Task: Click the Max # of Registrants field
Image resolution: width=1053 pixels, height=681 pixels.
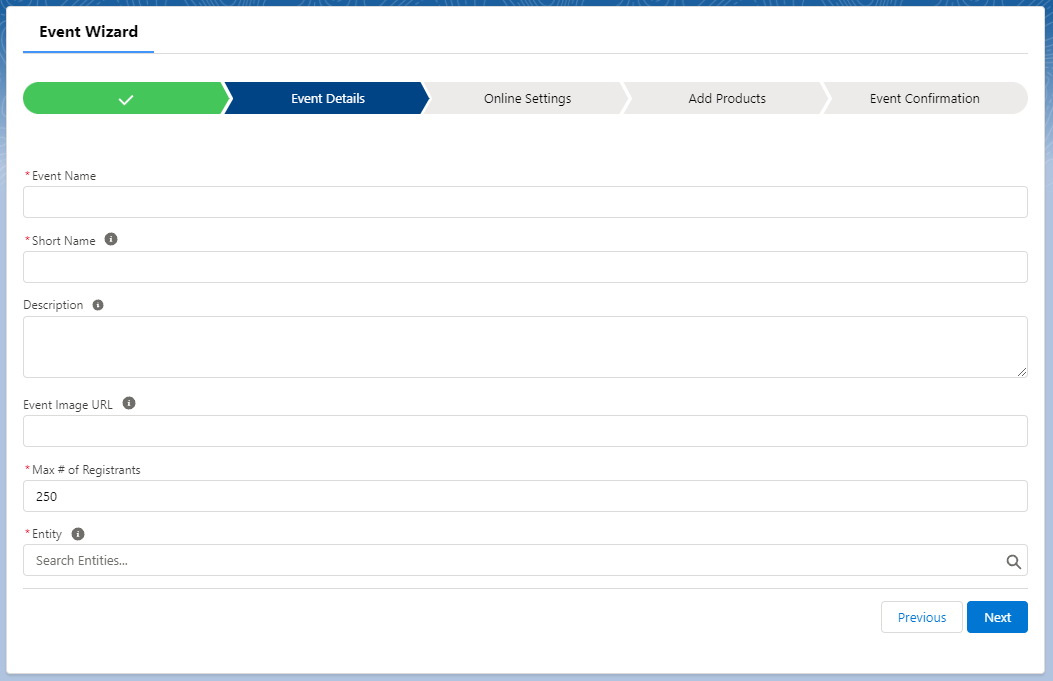Action: click(x=525, y=496)
